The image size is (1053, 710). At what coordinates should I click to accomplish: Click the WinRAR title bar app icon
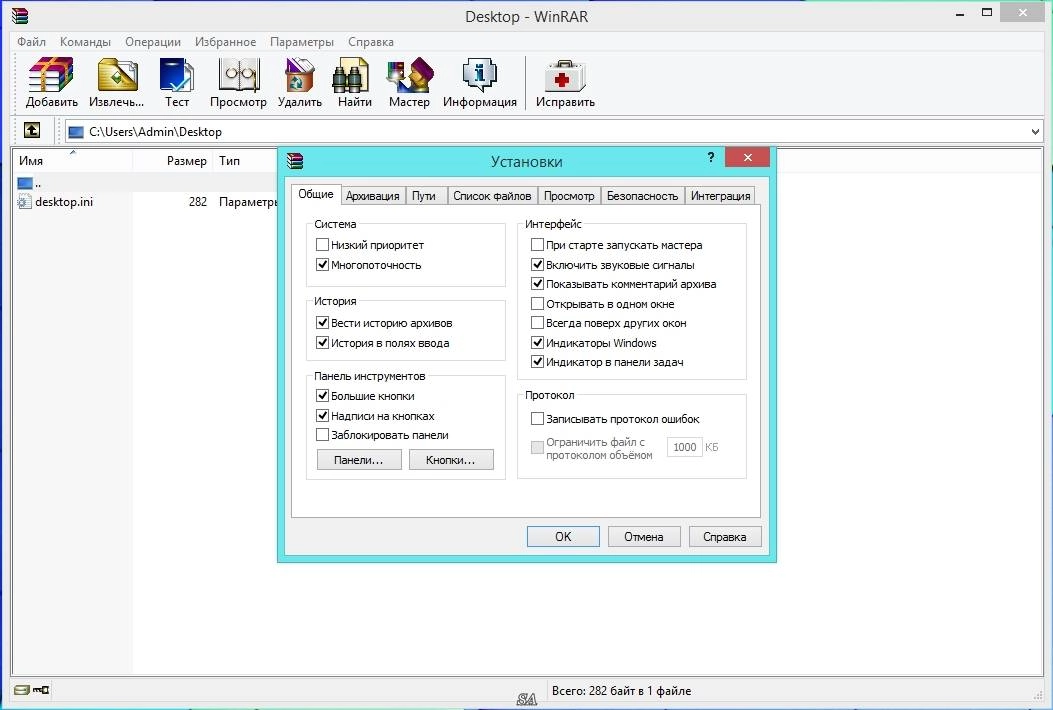(x=20, y=15)
